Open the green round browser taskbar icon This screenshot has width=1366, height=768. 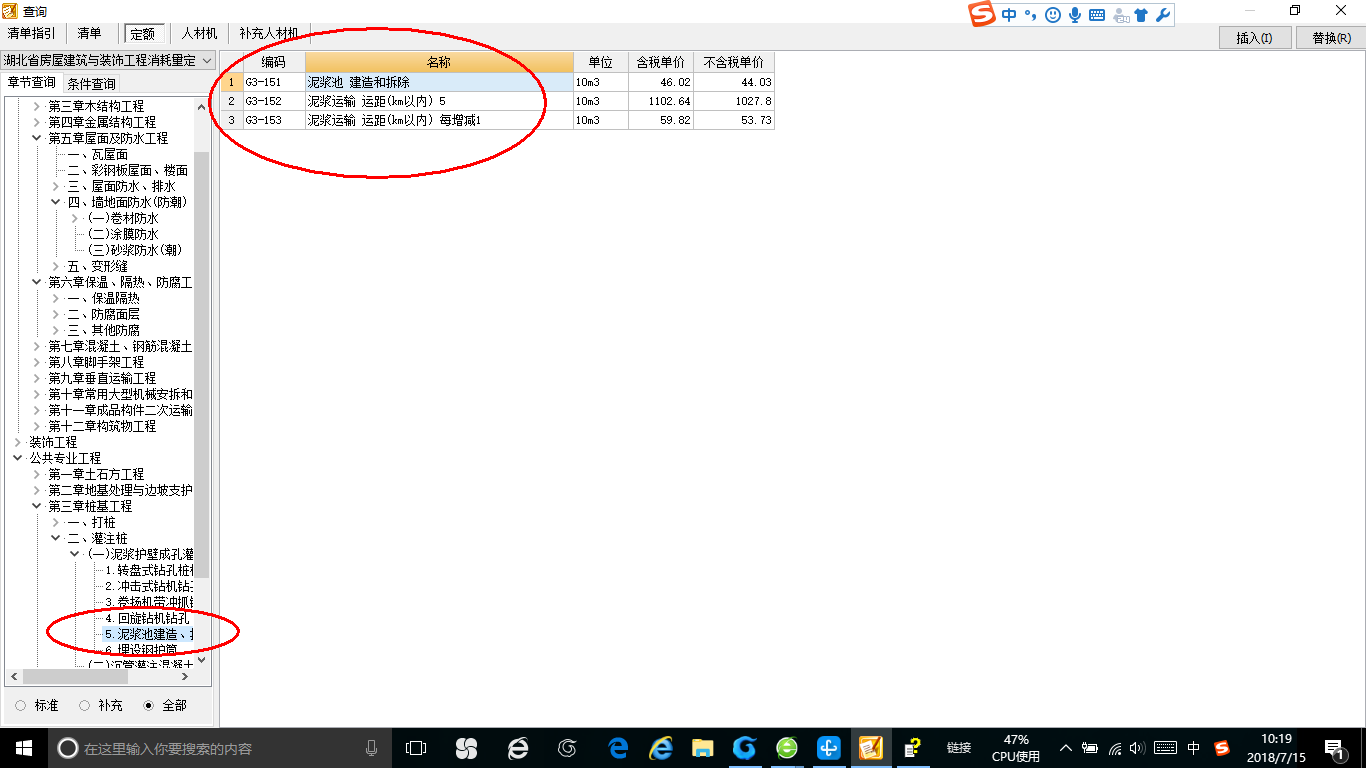tap(787, 748)
